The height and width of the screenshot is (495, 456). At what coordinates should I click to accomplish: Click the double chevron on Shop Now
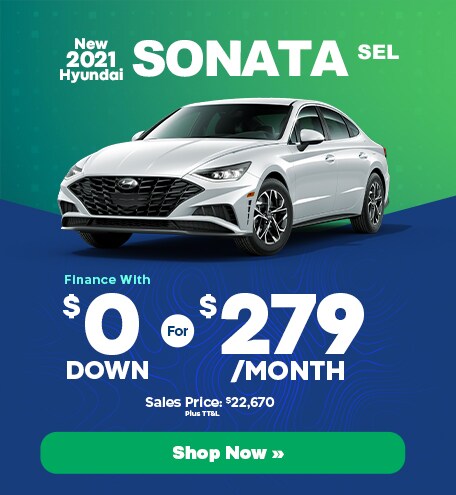click(278, 454)
